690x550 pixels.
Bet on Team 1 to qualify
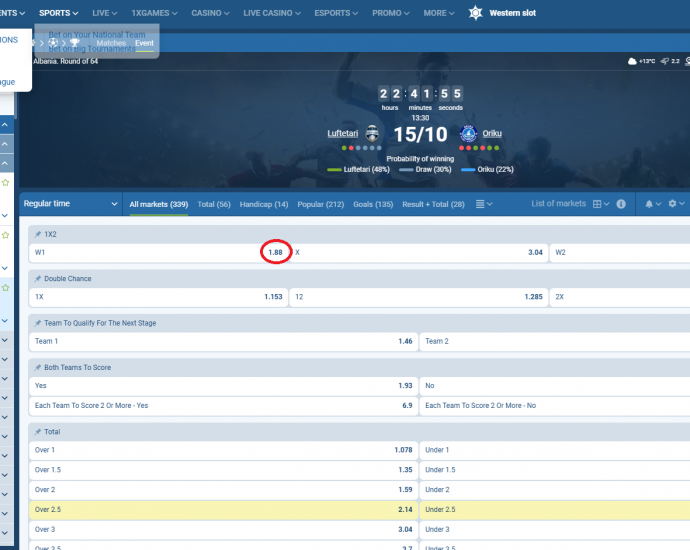coord(224,341)
